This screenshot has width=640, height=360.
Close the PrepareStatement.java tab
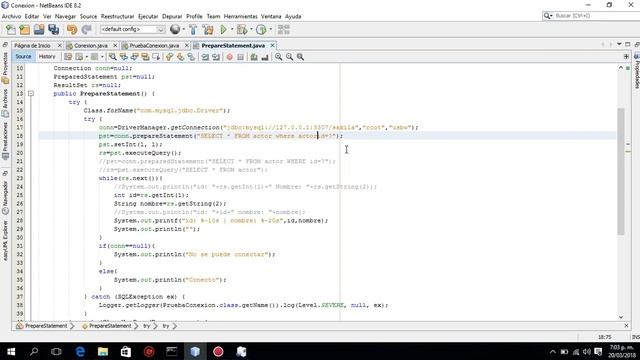272,45
